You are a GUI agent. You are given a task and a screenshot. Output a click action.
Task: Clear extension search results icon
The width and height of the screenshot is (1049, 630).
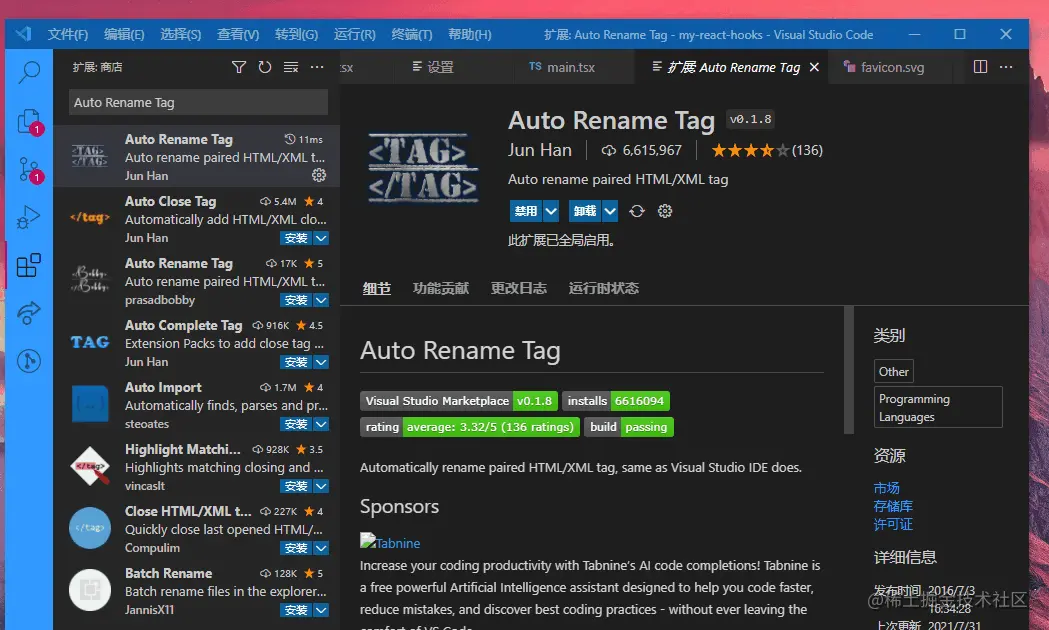tap(291, 67)
